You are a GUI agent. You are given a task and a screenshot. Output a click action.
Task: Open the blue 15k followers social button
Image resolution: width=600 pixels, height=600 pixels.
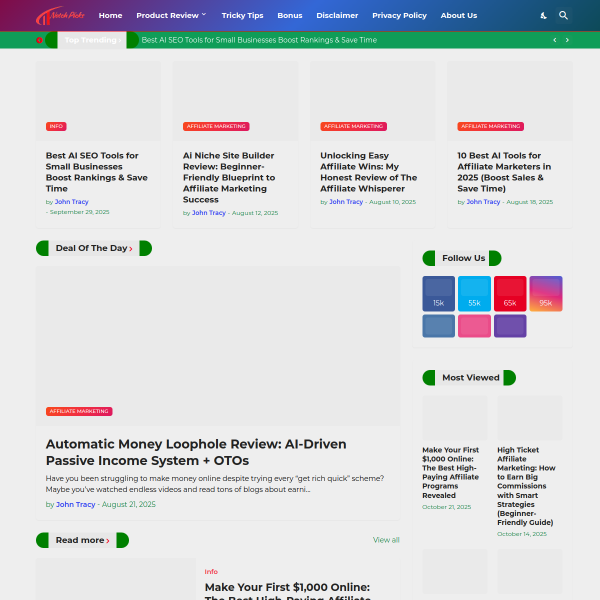[x=438, y=293]
